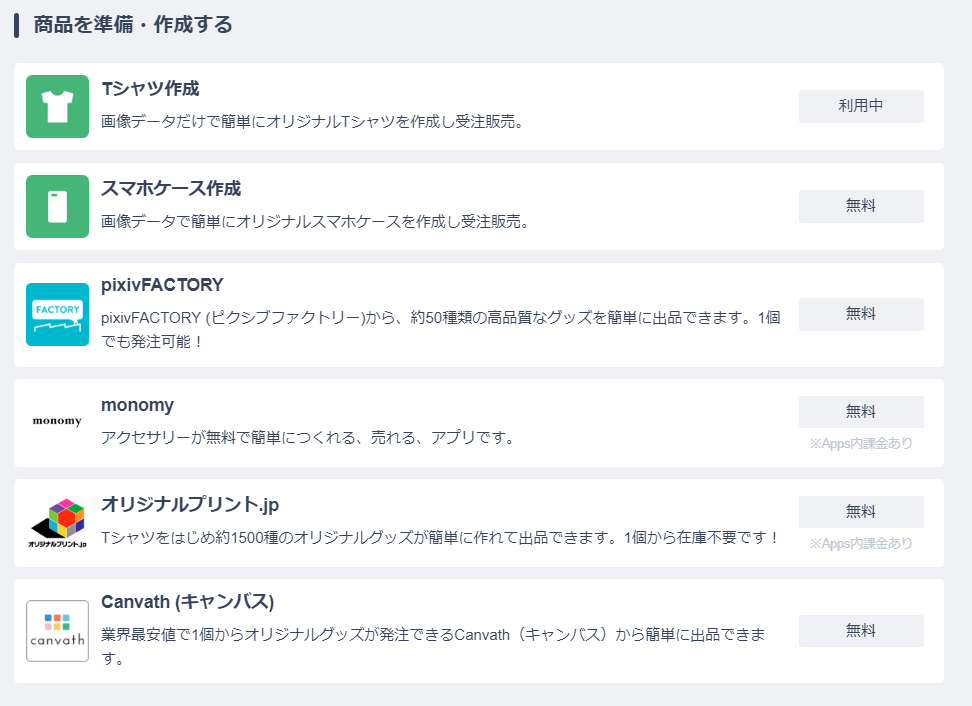Open the Tシャツ作成 title link
The height and width of the screenshot is (706, 972).
tap(150, 89)
